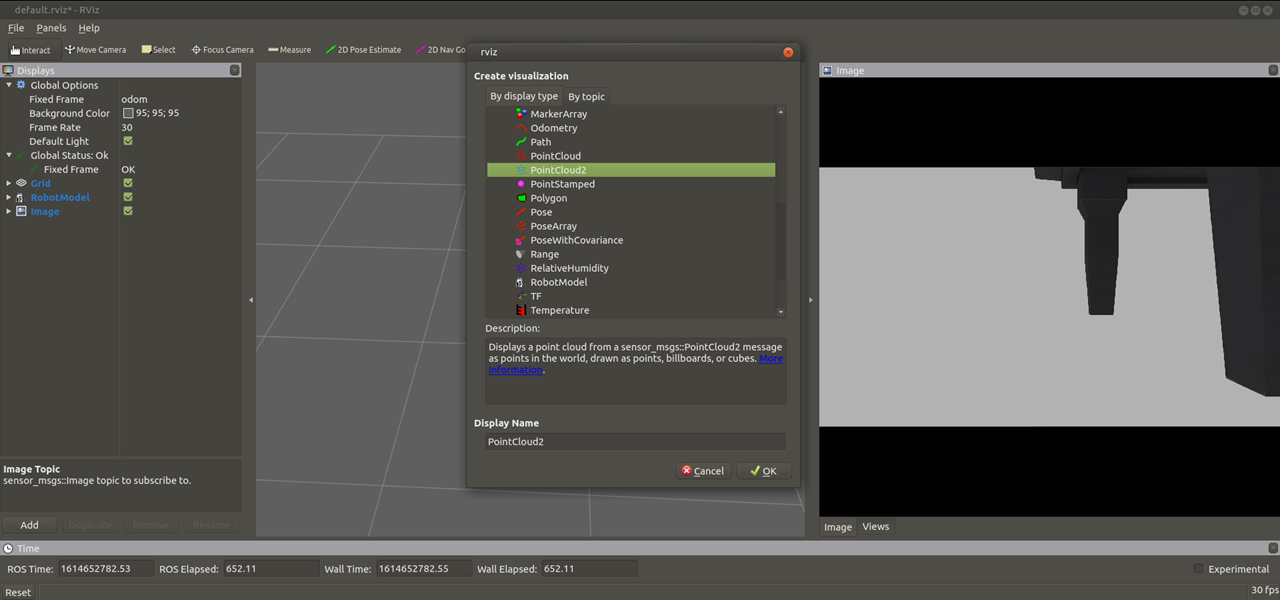The width and height of the screenshot is (1280, 600).
Task: Choose the 2D Pose Estimate tool
Action: [363, 50]
